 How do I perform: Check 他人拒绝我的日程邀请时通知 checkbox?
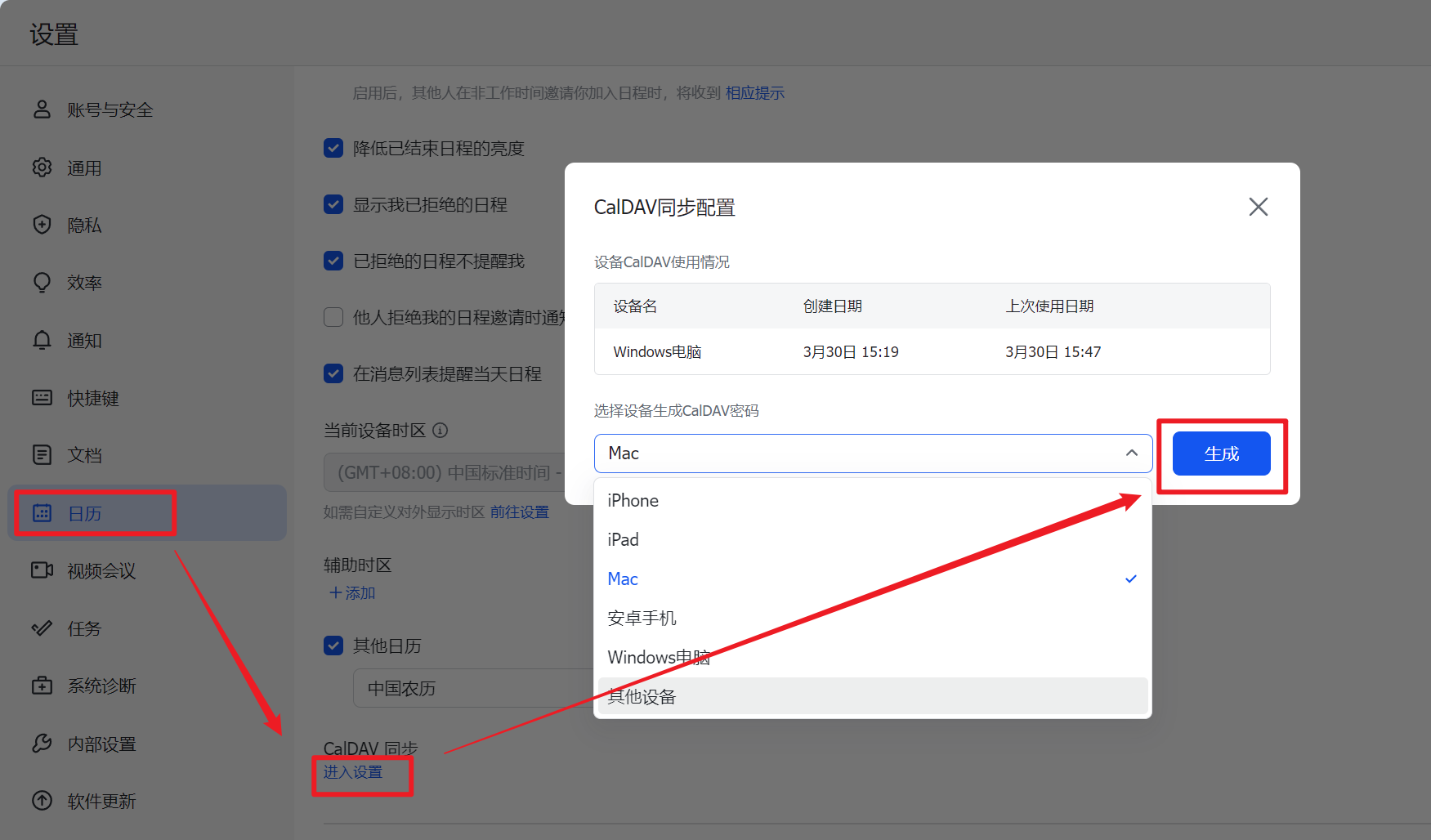[x=333, y=317]
